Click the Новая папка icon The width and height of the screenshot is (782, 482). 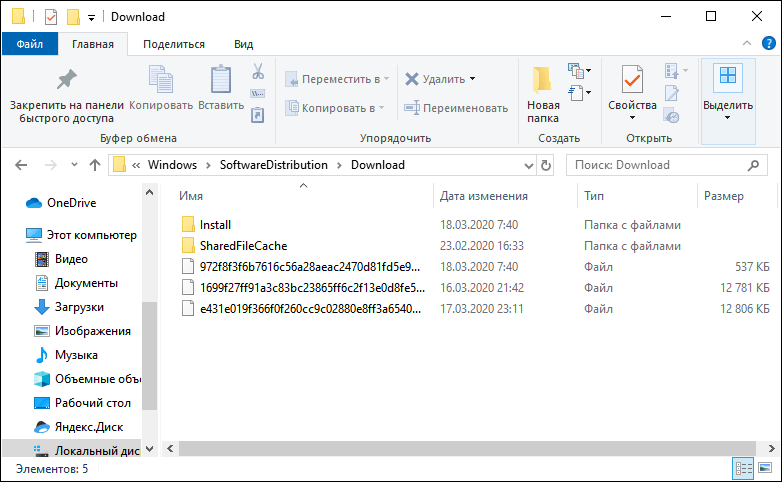pos(542,80)
